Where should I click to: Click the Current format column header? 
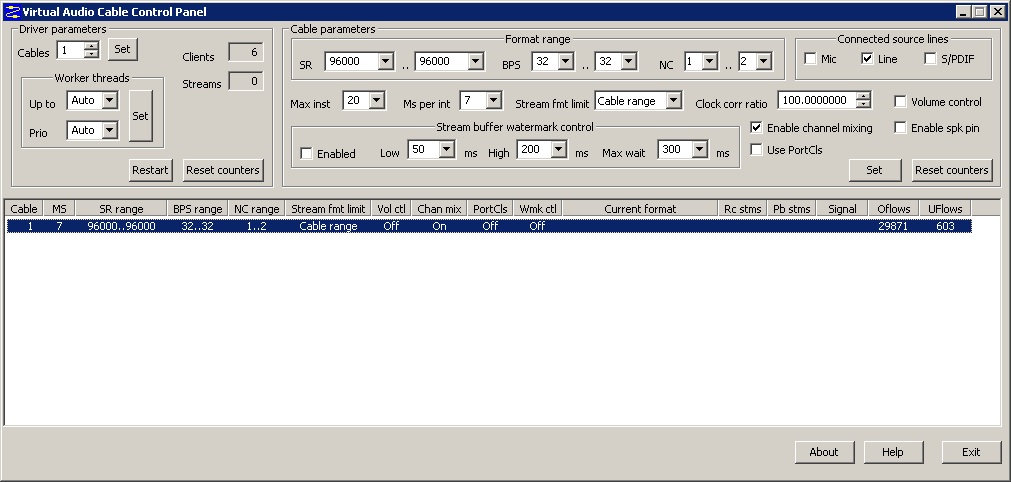point(640,209)
